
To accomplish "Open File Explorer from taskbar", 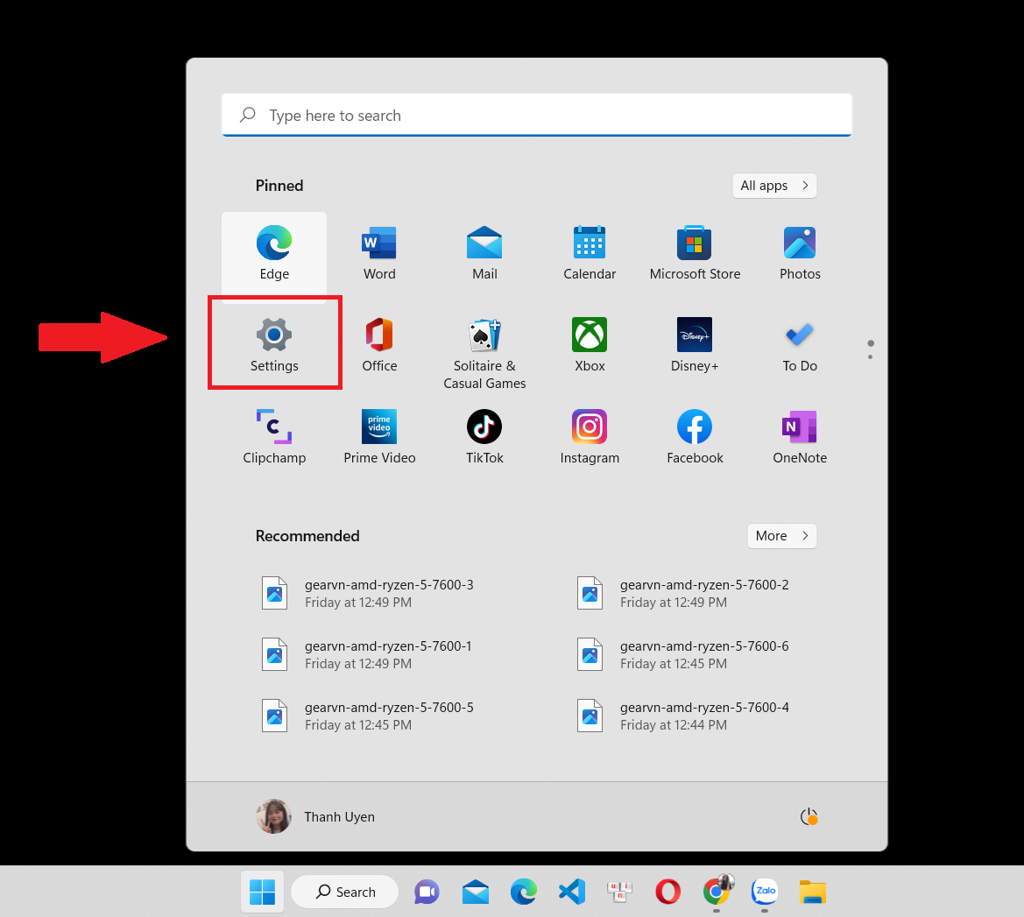I will click(812, 892).
